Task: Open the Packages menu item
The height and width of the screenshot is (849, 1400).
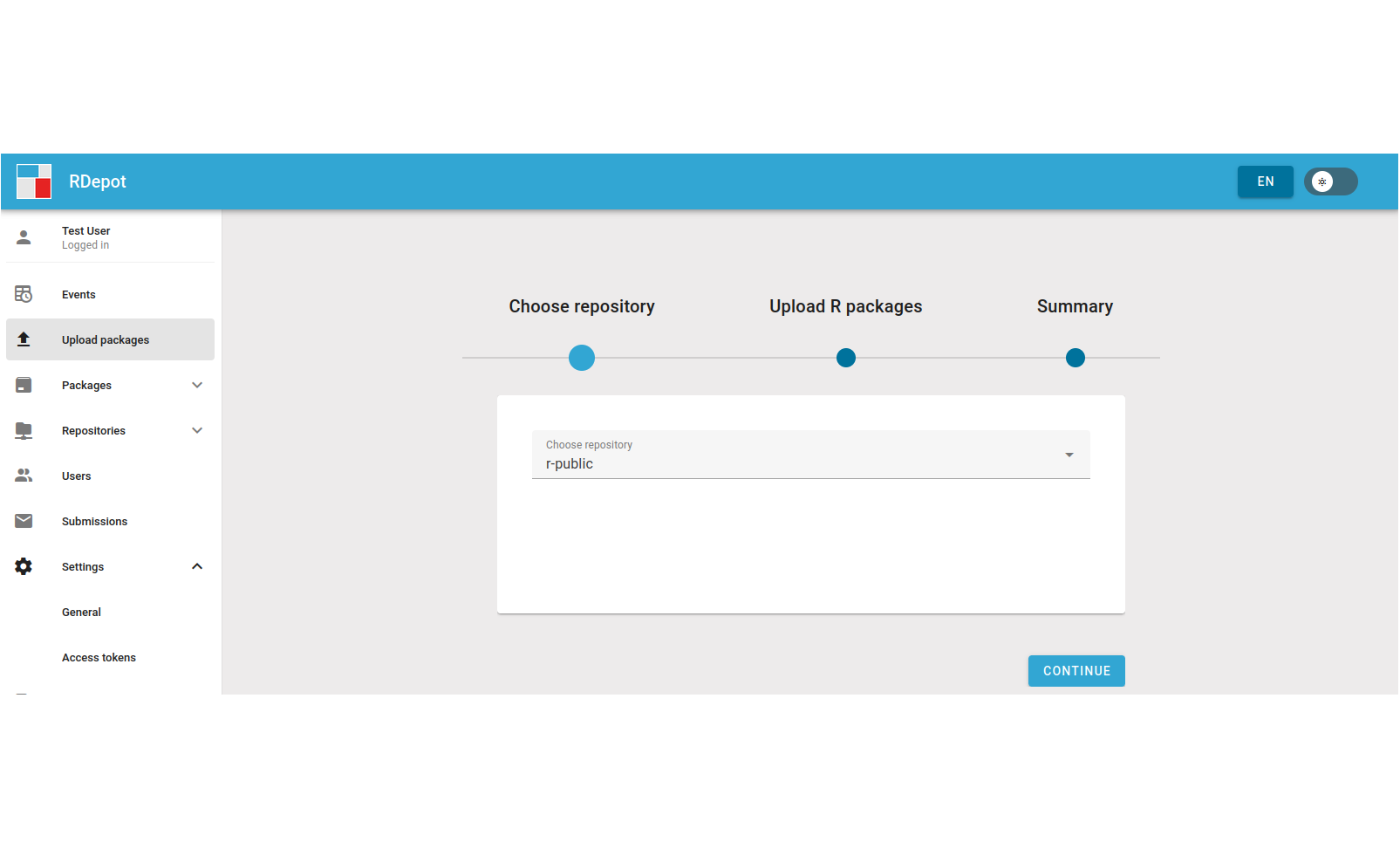Action: [x=110, y=385]
